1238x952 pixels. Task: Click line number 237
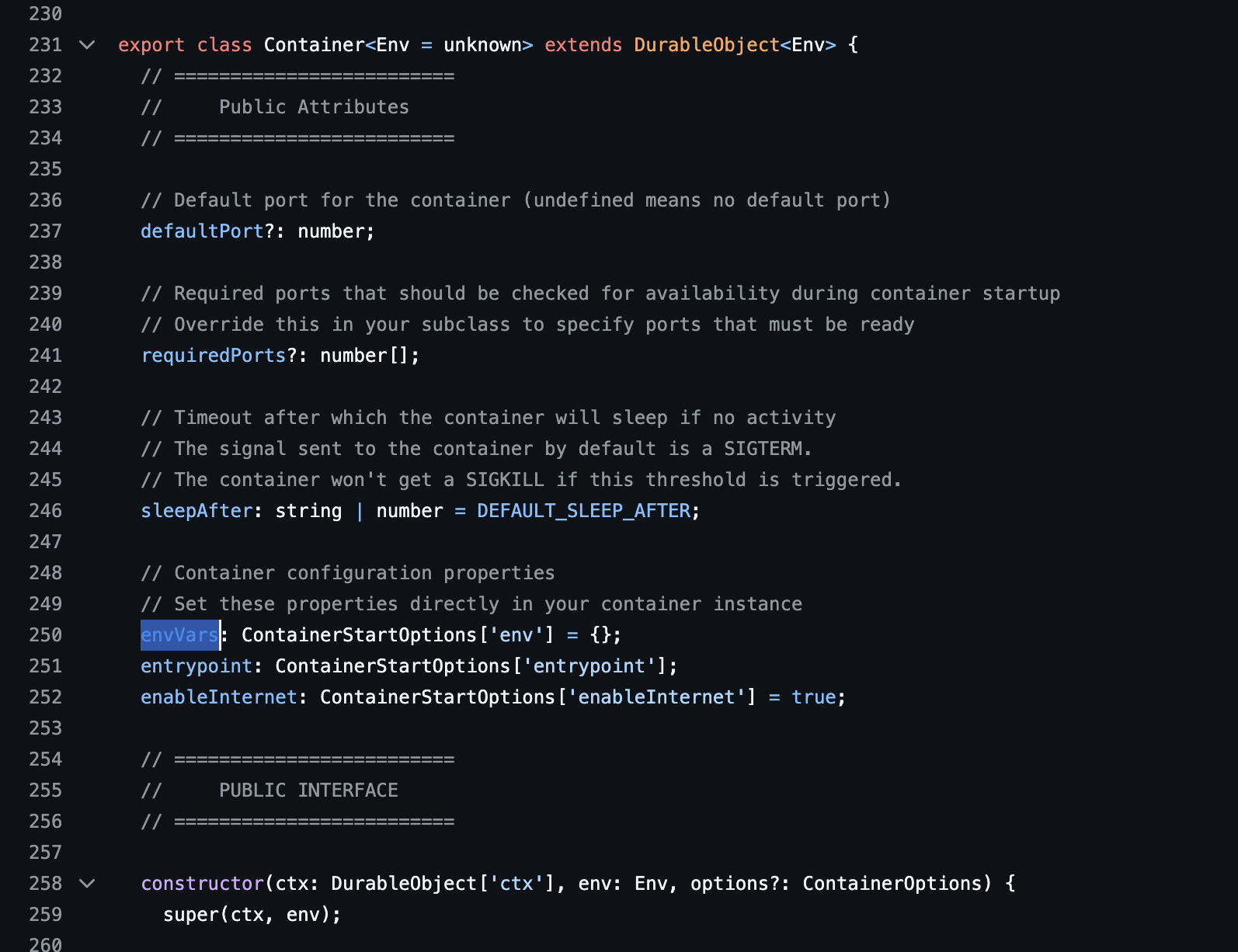tap(45, 231)
